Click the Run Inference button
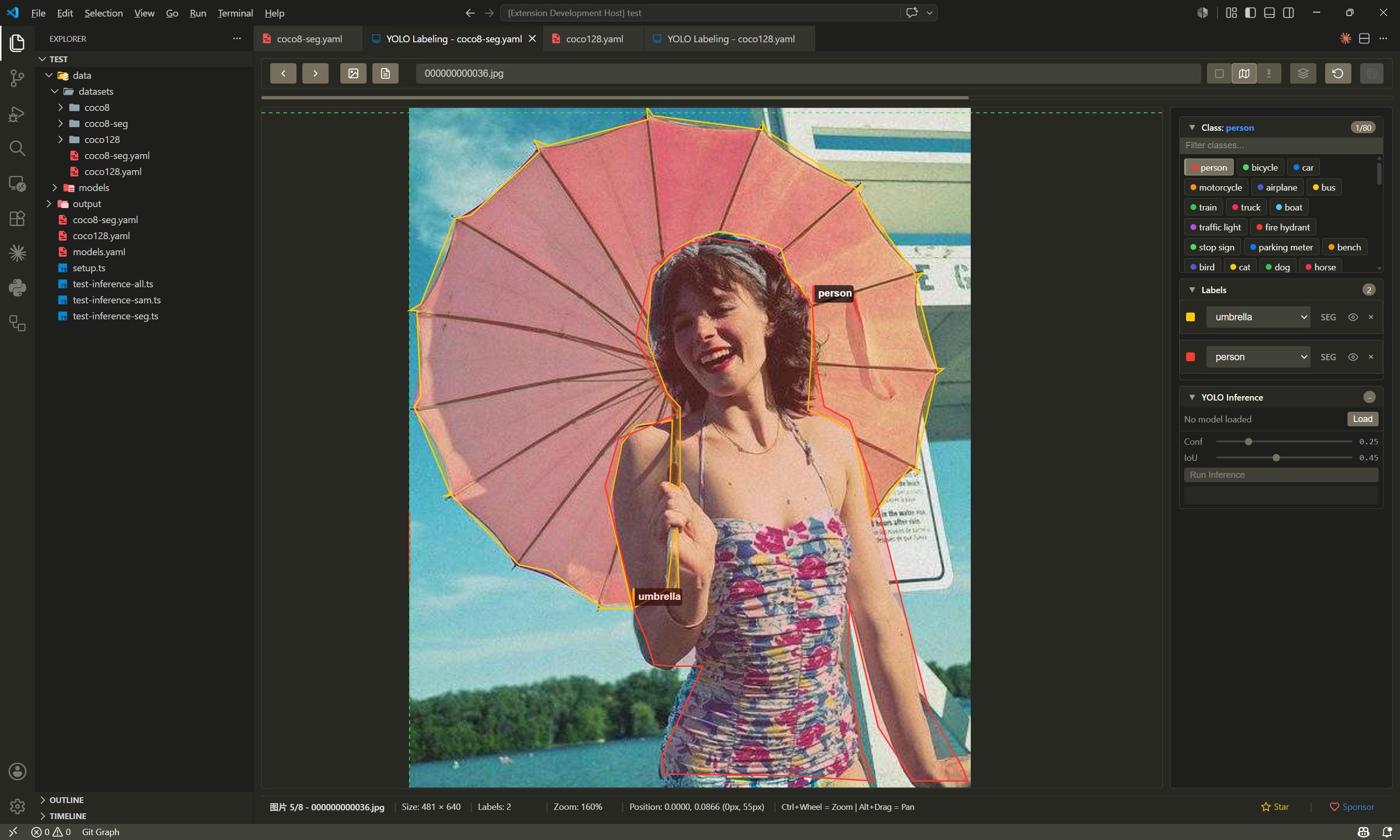 1280,475
